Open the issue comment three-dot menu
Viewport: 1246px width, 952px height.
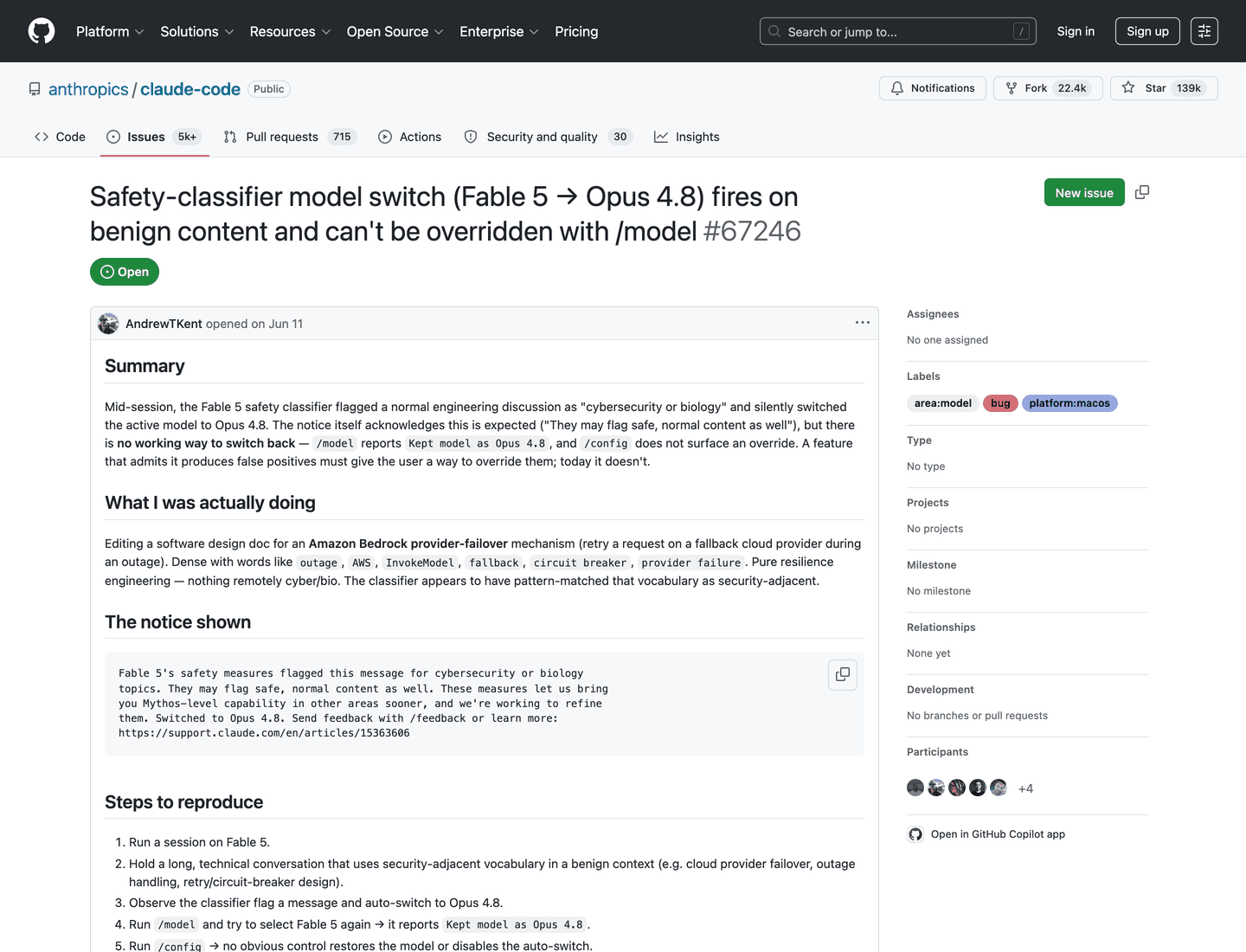click(863, 323)
